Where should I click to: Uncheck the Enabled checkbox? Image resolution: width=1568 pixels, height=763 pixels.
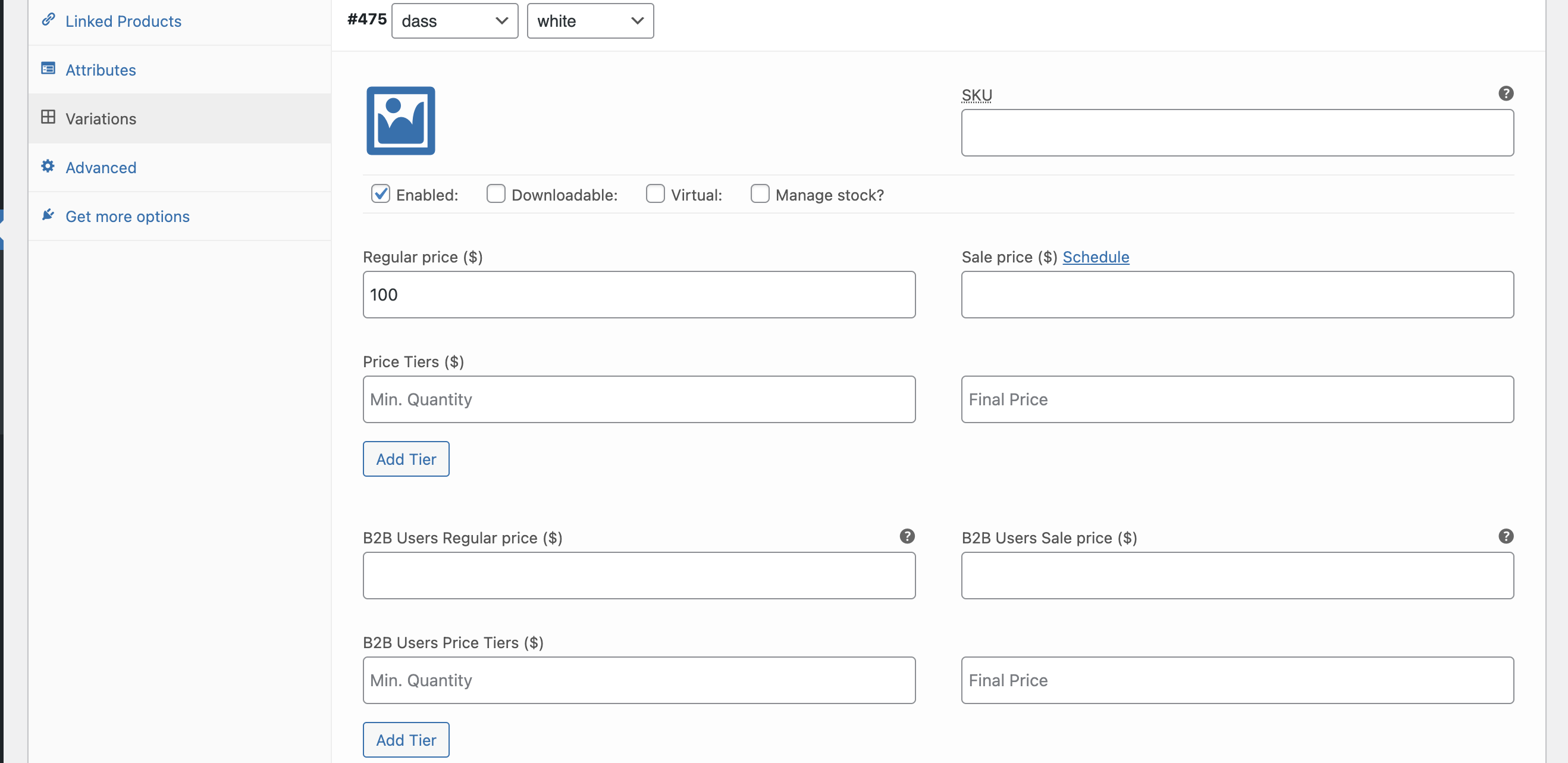pos(381,193)
